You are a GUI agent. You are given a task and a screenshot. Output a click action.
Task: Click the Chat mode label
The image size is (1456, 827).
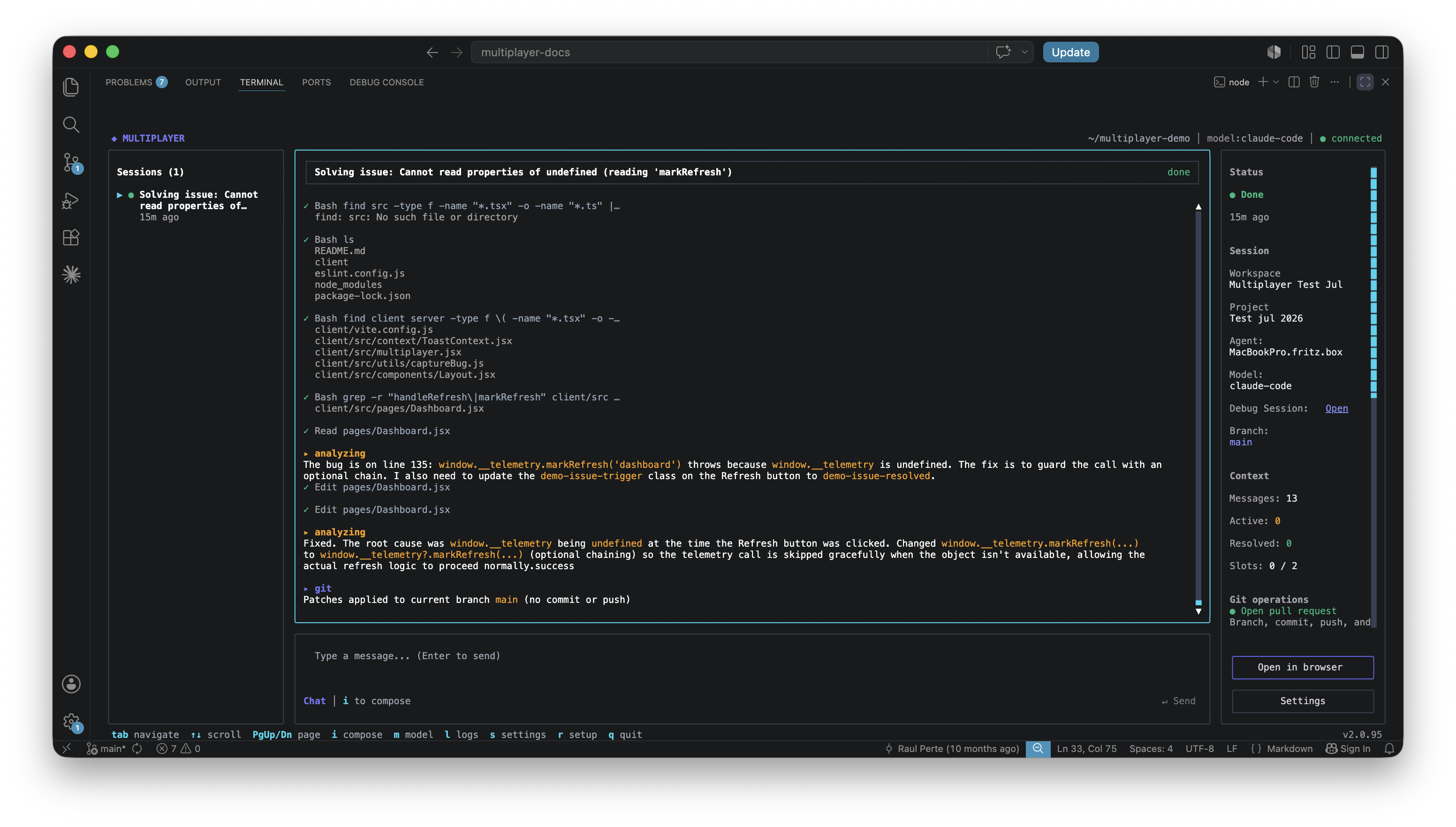coord(314,701)
